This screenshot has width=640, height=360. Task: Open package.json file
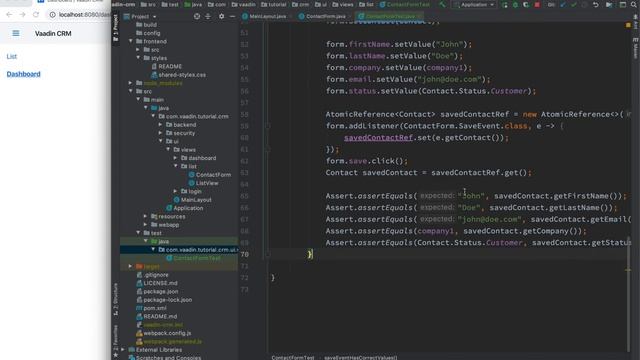pyautogui.click(x=157, y=291)
